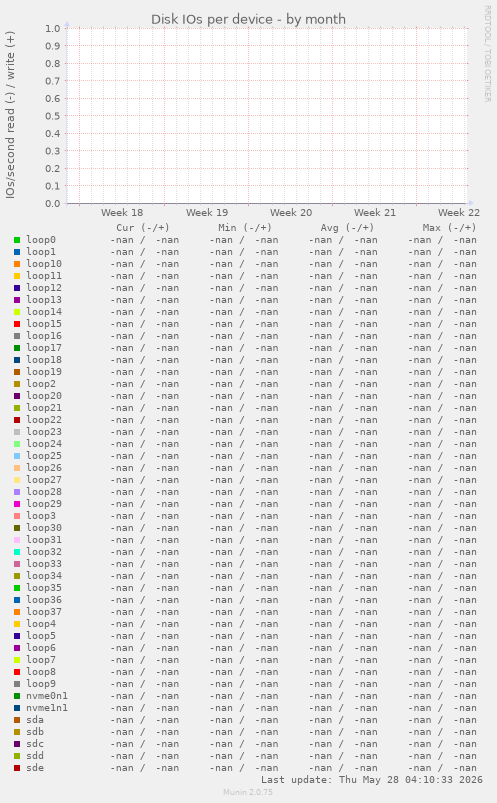Click the Cur (-/+) column header
Viewport: 497px width, 803px height.
point(143,228)
